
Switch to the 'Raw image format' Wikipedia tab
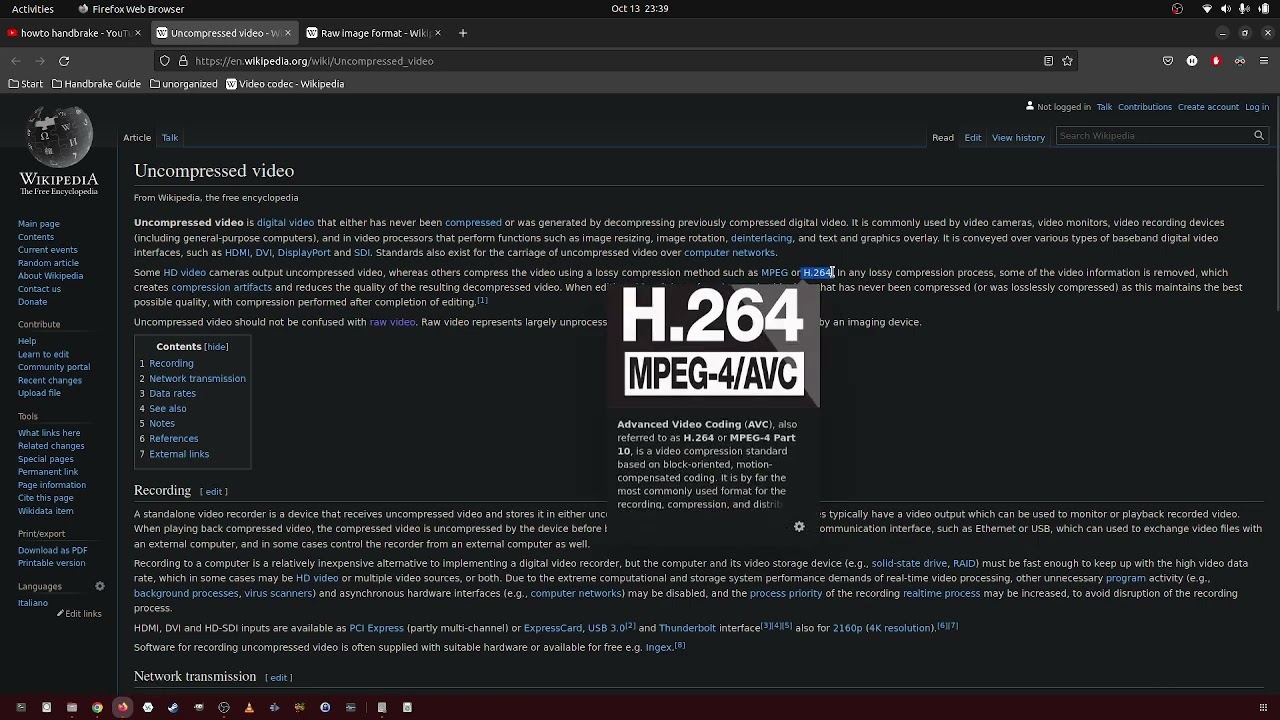(x=372, y=33)
